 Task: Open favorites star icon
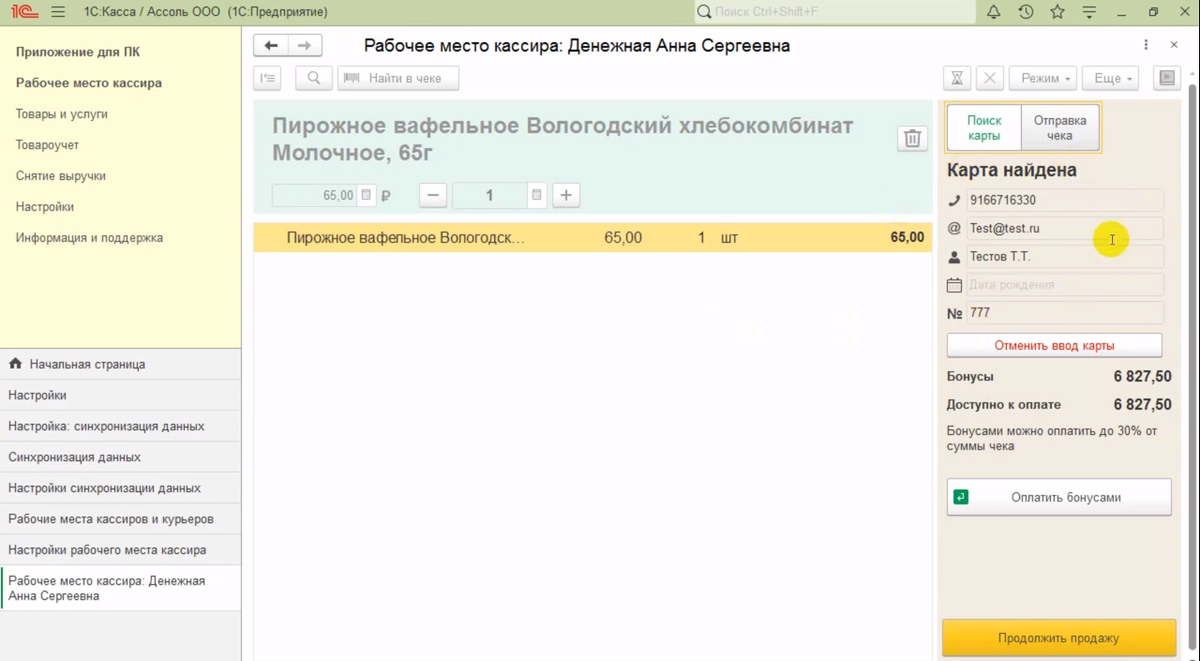point(1057,12)
